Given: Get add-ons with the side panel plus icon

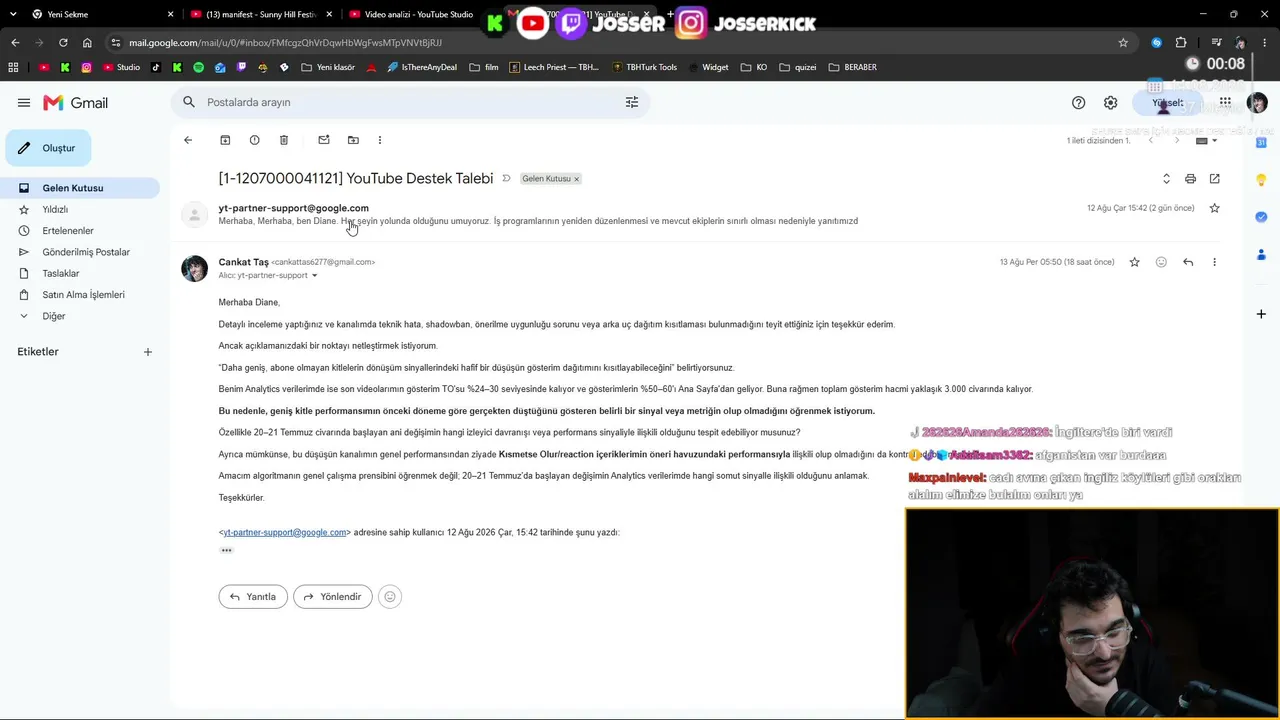Looking at the screenshot, I should pyautogui.click(x=1261, y=314).
